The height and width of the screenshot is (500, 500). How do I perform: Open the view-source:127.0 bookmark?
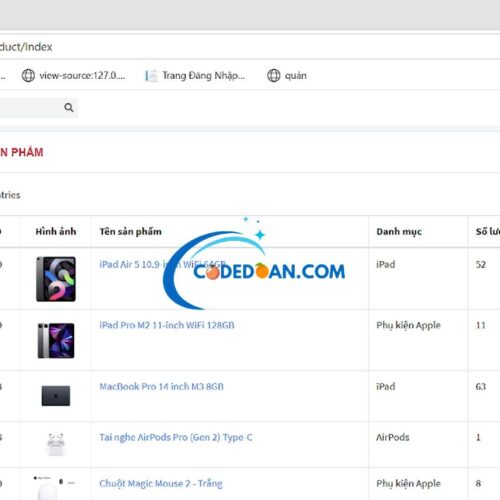(x=73, y=76)
